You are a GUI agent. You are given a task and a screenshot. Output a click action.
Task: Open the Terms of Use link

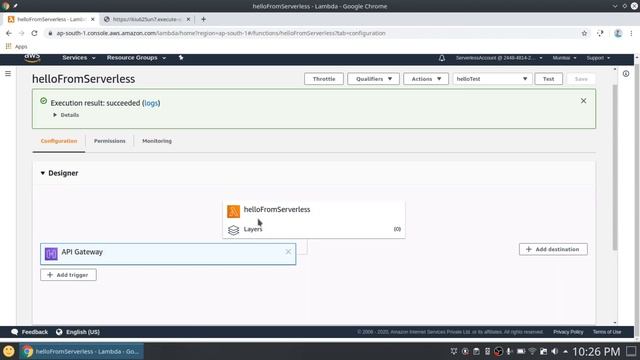point(607,332)
